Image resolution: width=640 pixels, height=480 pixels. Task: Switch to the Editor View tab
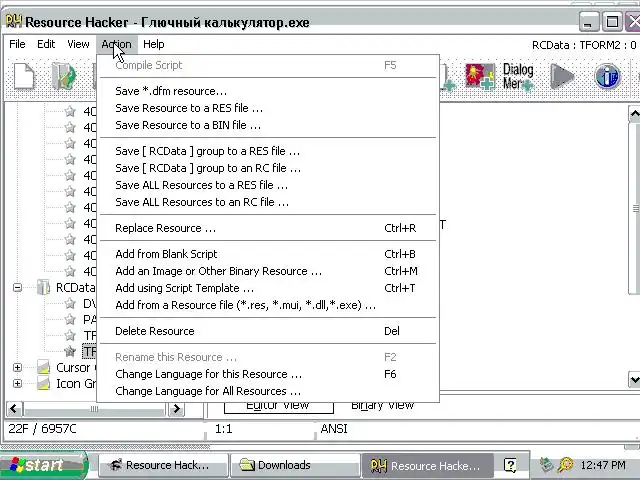click(278, 407)
